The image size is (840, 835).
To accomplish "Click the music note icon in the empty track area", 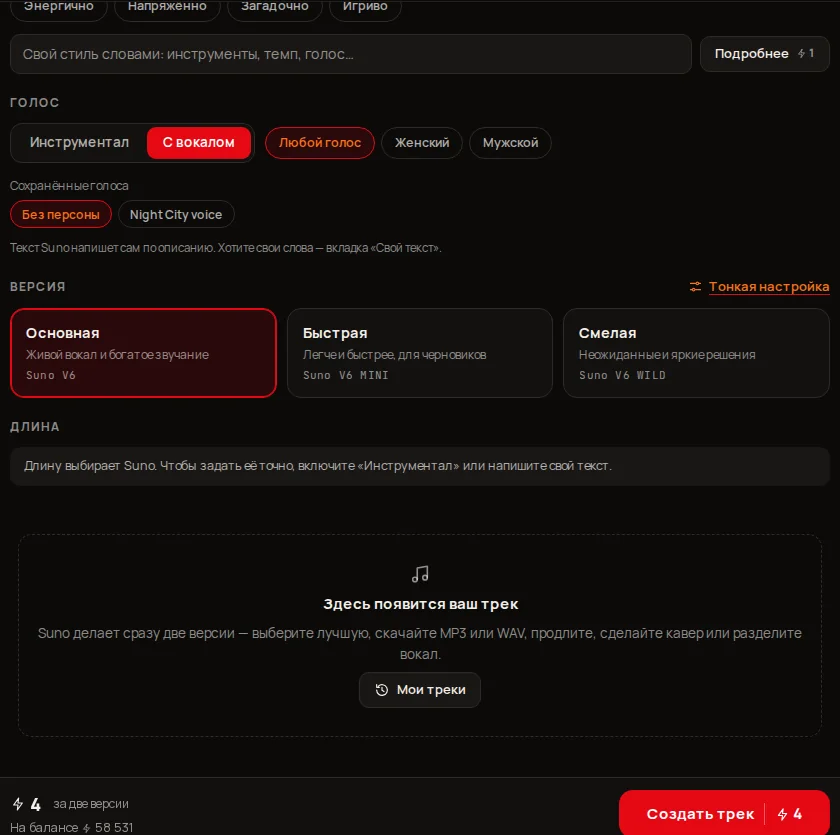I will pos(420,574).
